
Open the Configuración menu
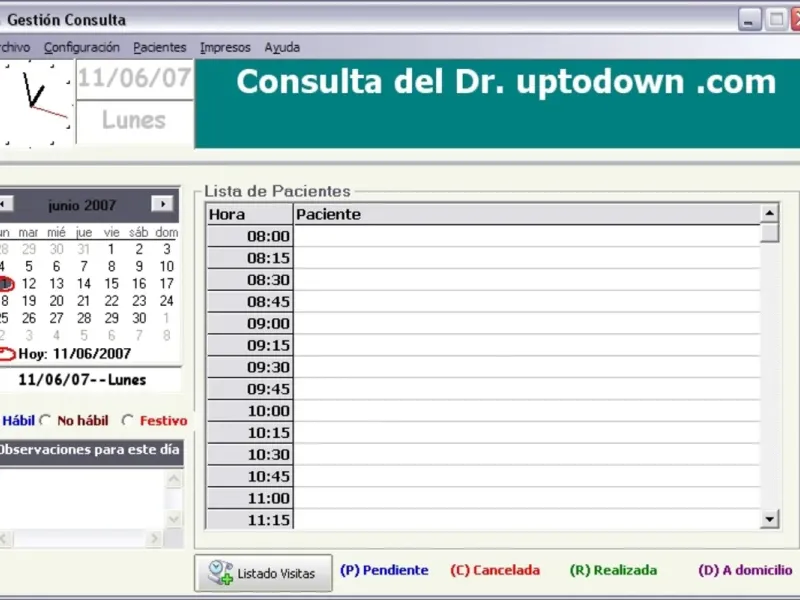point(82,47)
